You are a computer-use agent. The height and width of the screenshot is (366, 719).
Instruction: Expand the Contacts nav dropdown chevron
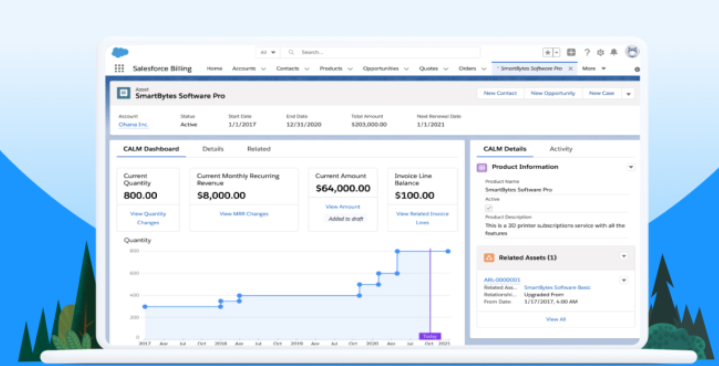pyautogui.click(x=307, y=69)
